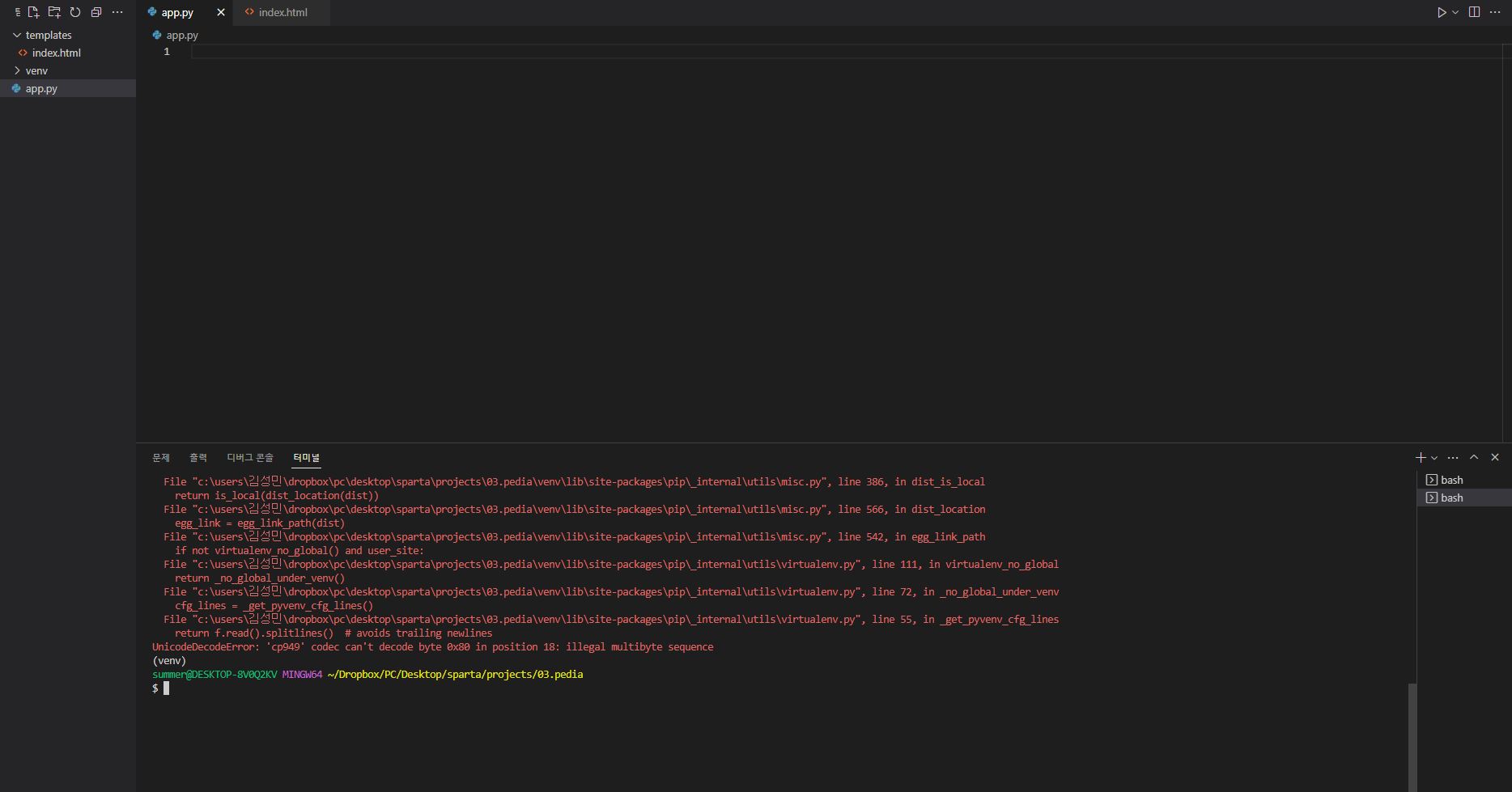Click the MINGW64 text in prompt
The image size is (1512, 792).
pyautogui.click(x=302, y=674)
